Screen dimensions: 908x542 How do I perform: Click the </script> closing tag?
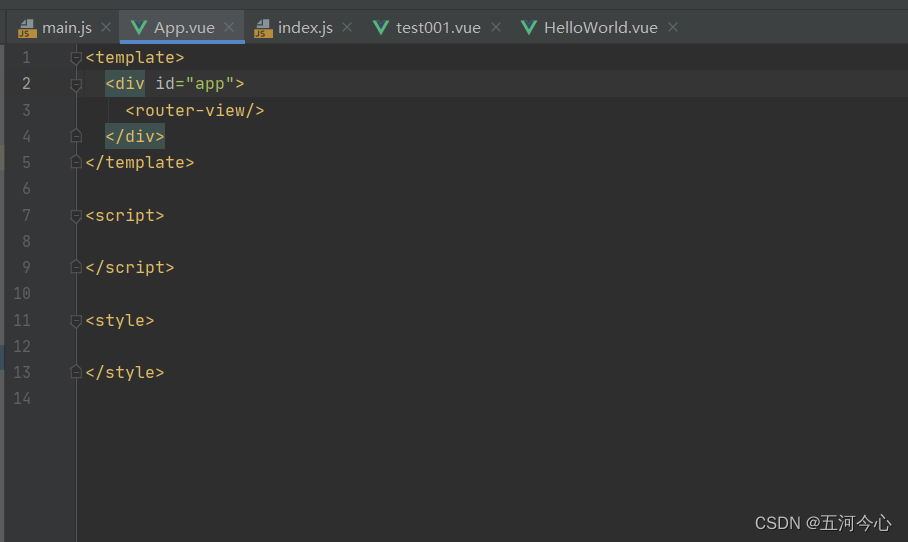(130, 267)
